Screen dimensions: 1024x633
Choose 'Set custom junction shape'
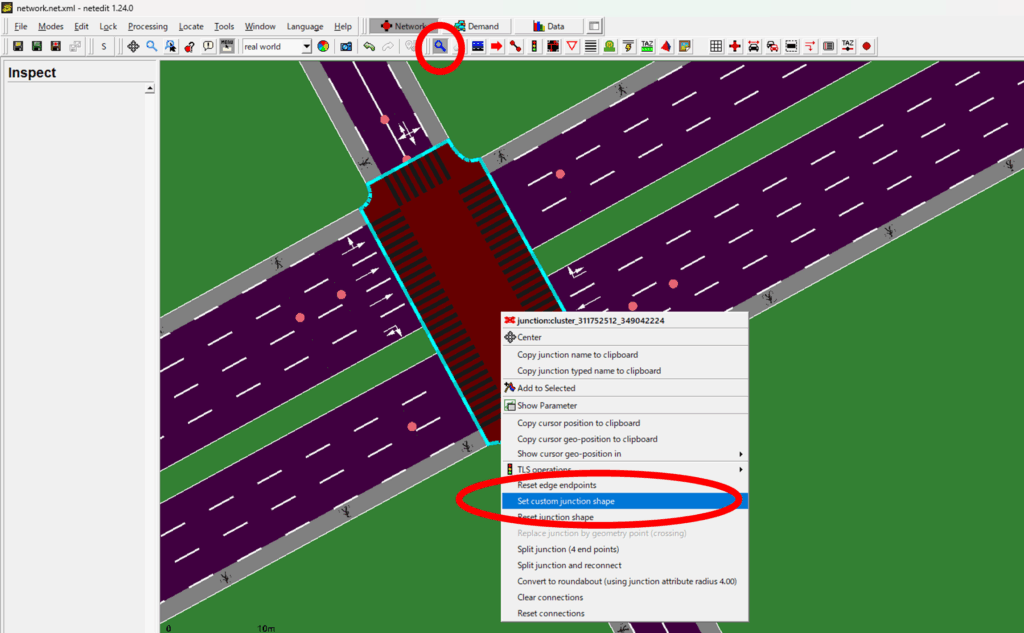tap(624, 501)
